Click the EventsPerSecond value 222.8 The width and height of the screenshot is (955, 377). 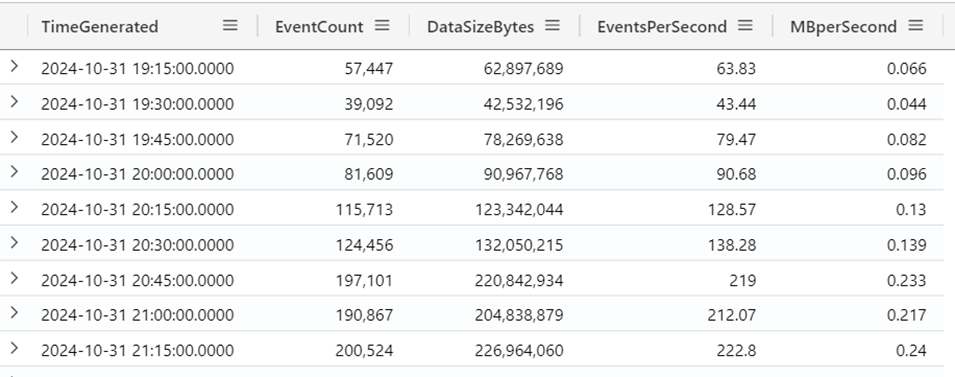click(736, 350)
